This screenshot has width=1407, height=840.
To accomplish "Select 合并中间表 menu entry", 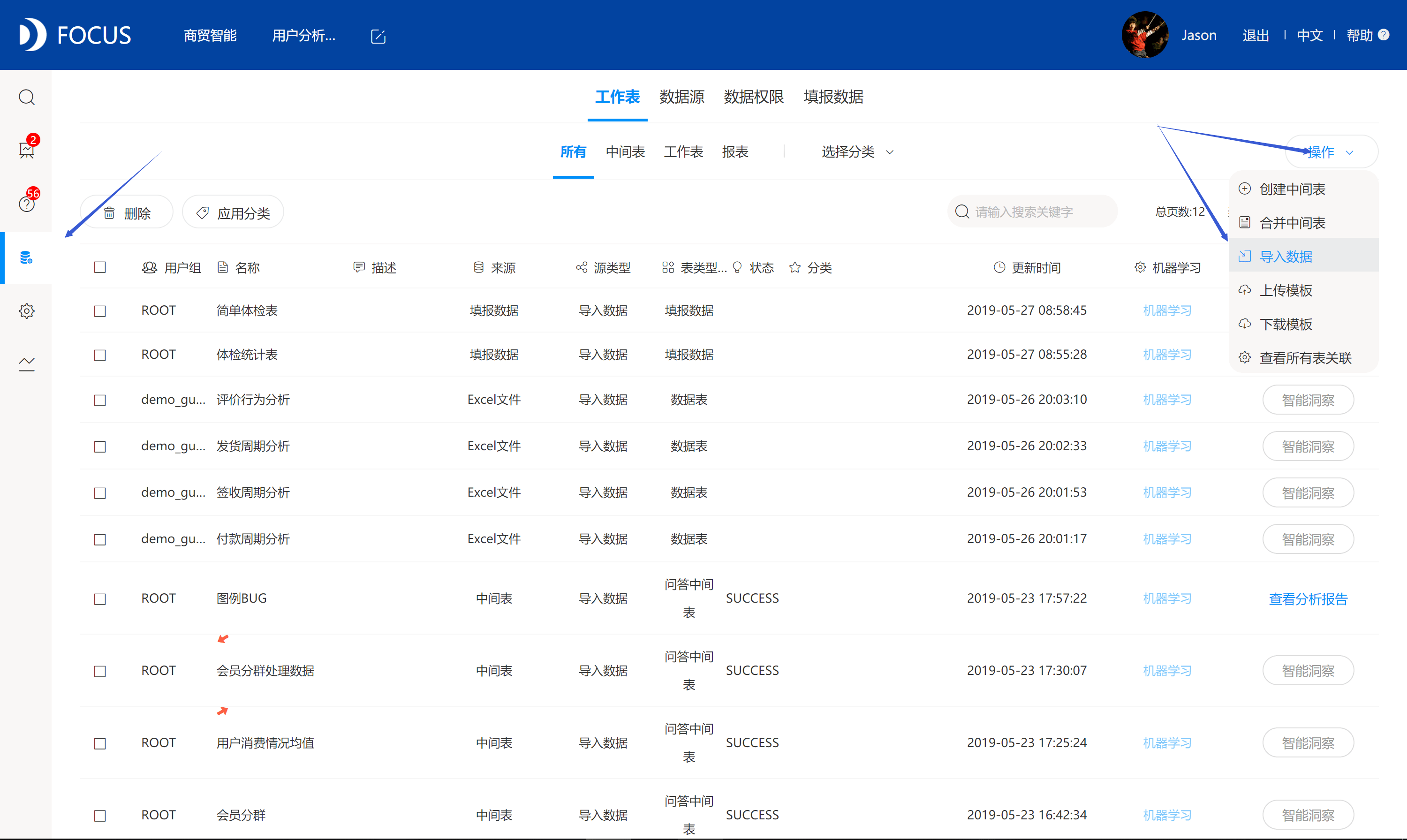I will click(1304, 222).
